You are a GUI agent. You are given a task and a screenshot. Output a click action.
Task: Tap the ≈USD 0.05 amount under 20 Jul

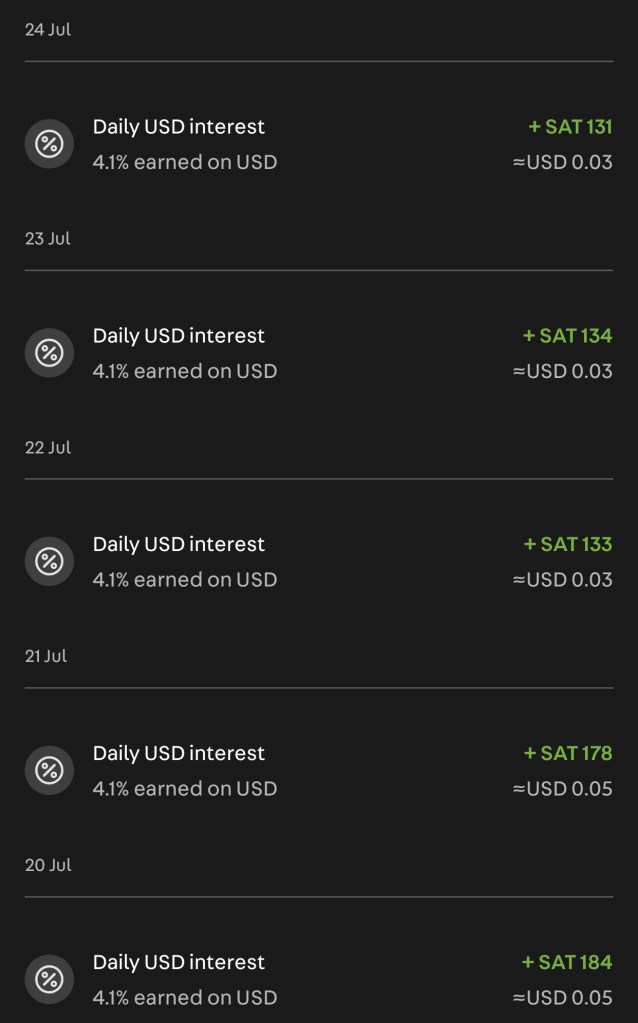click(x=562, y=997)
